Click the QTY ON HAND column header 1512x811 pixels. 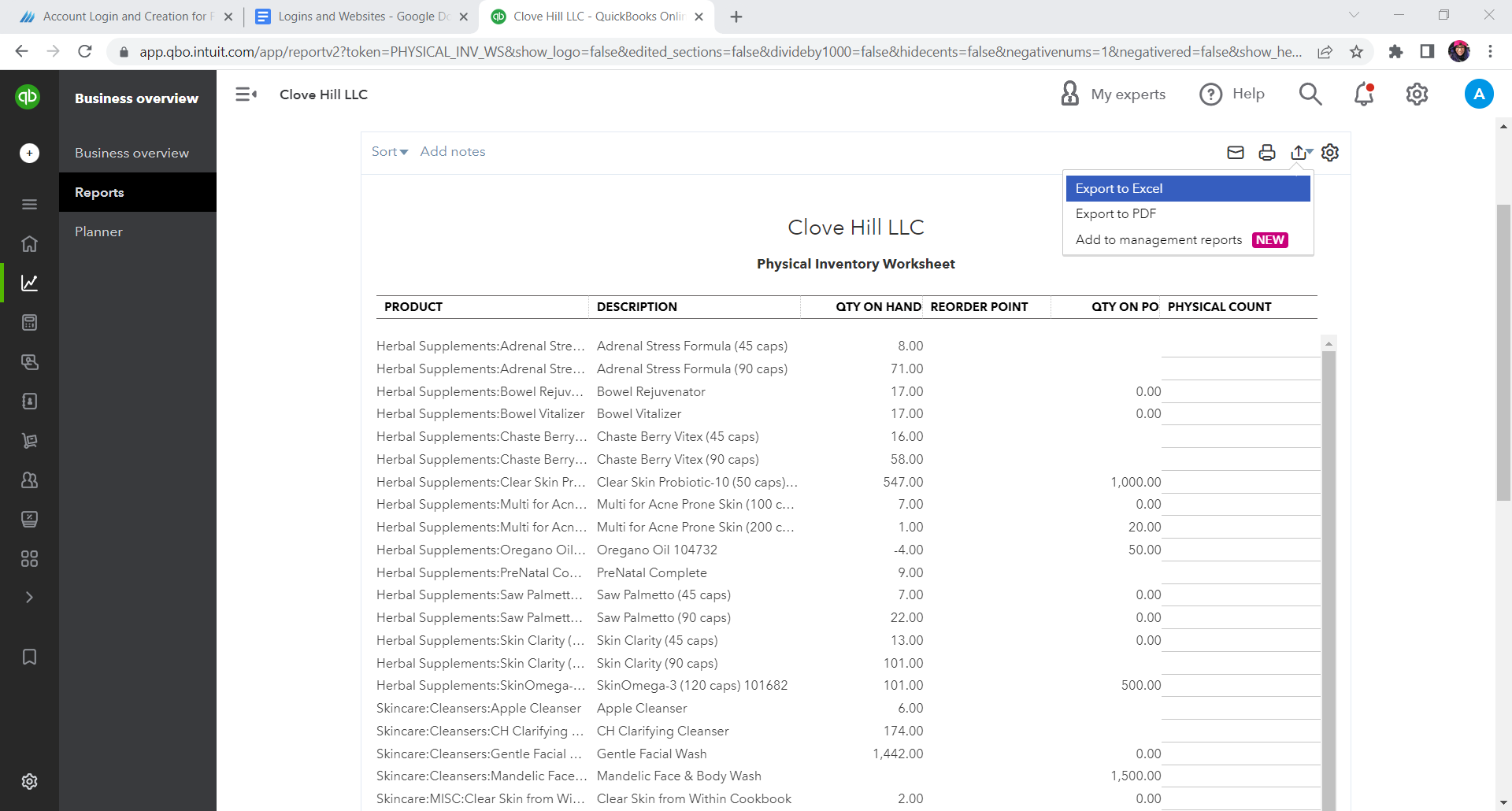(878, 307)
